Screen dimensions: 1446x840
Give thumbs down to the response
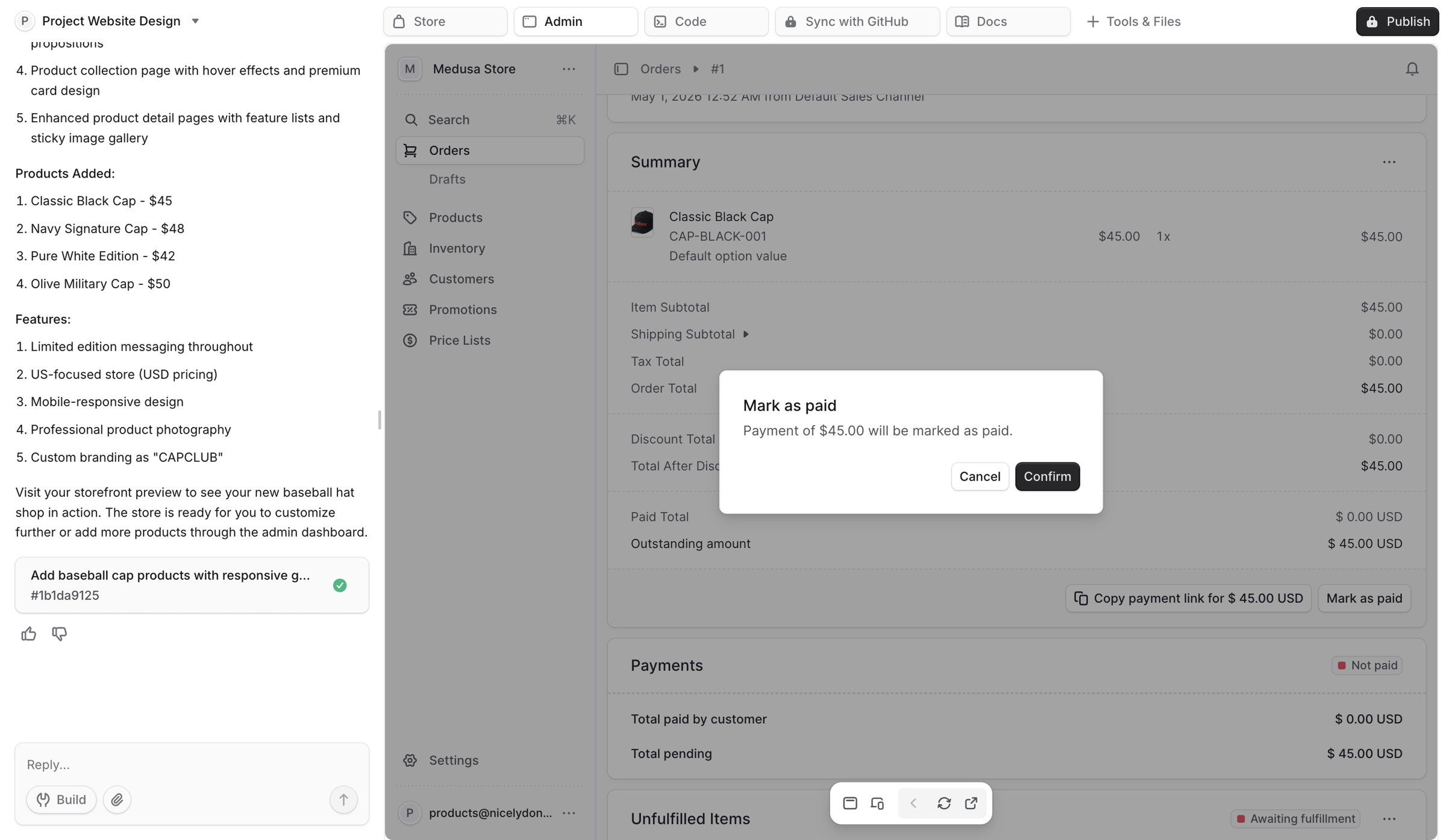click(x=59, y=633)
